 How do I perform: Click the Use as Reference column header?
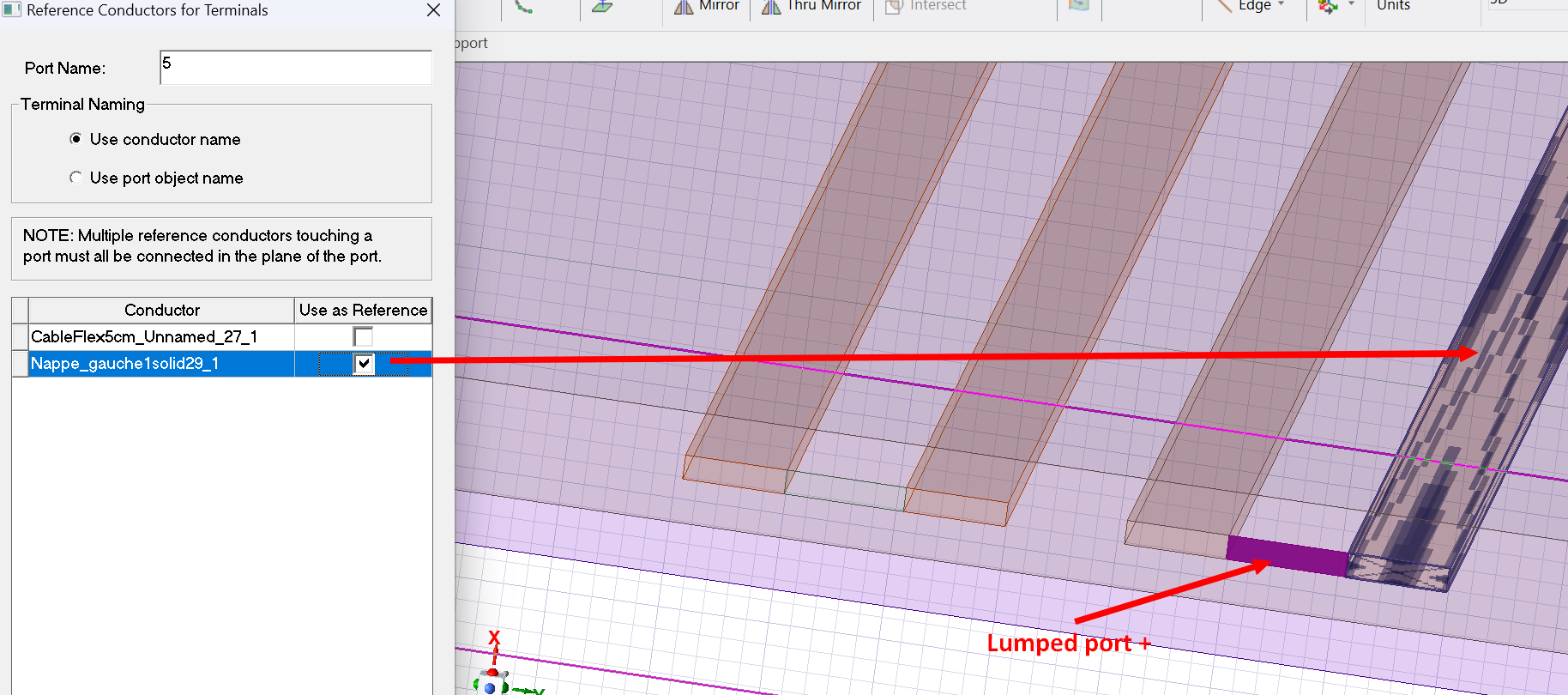[x=363, y=310]
